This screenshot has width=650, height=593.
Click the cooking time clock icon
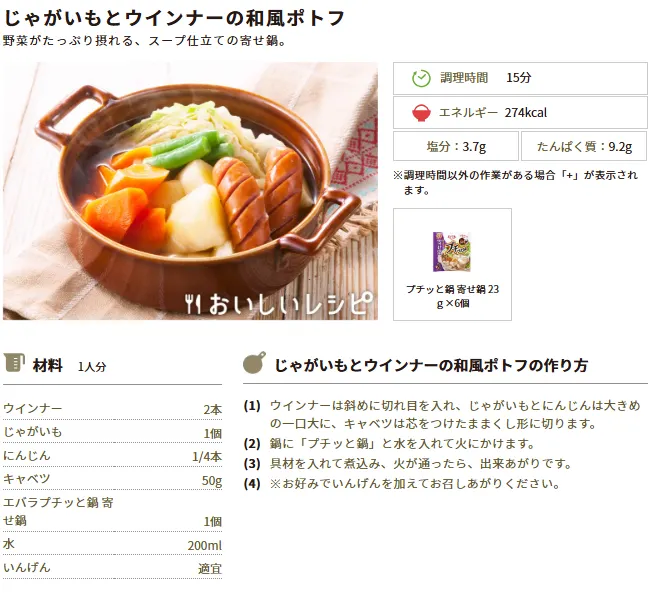421,78
